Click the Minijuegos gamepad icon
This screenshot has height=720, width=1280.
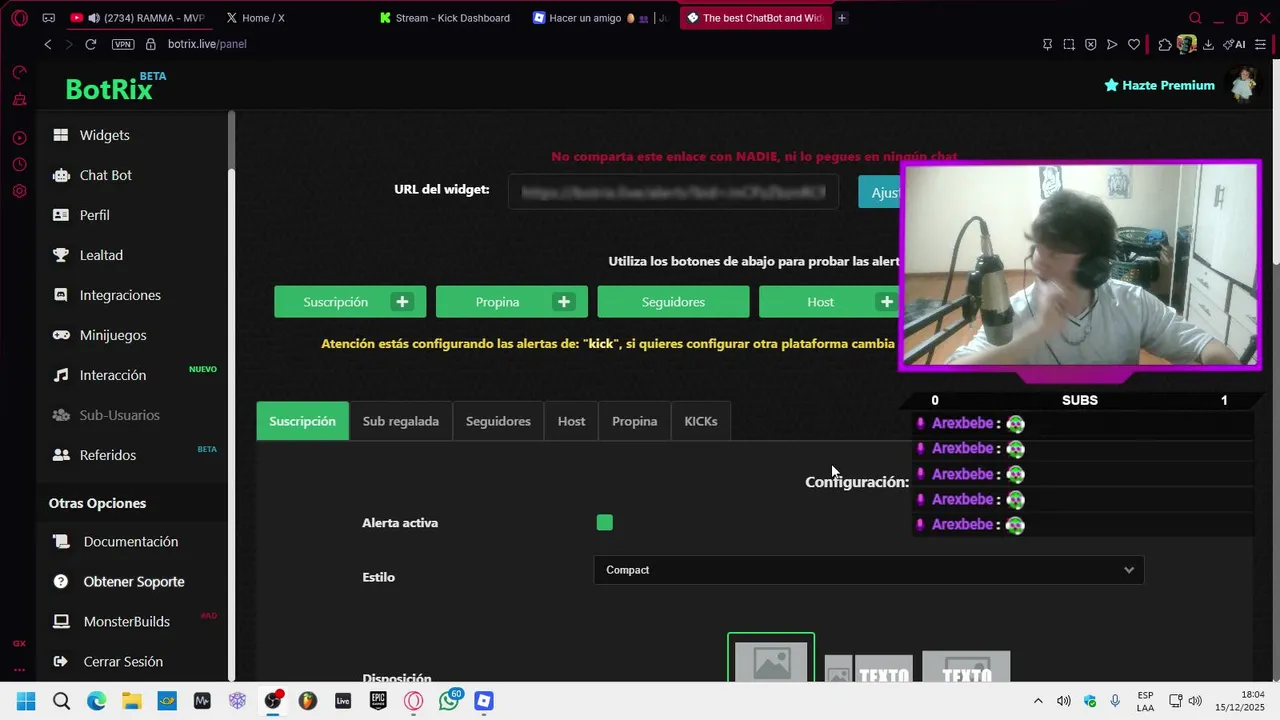61,335
